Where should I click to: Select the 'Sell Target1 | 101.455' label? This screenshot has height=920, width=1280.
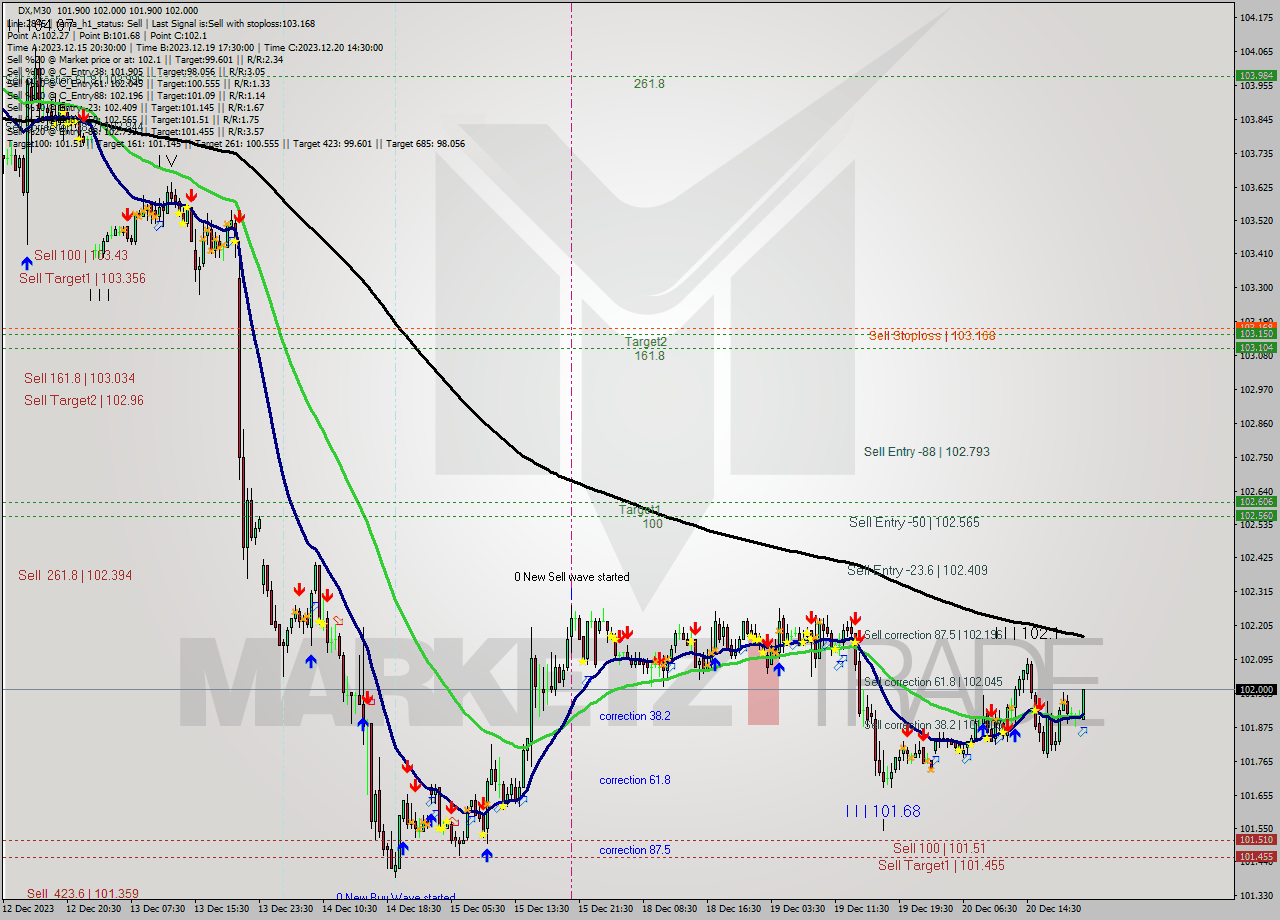pos(941,865)
